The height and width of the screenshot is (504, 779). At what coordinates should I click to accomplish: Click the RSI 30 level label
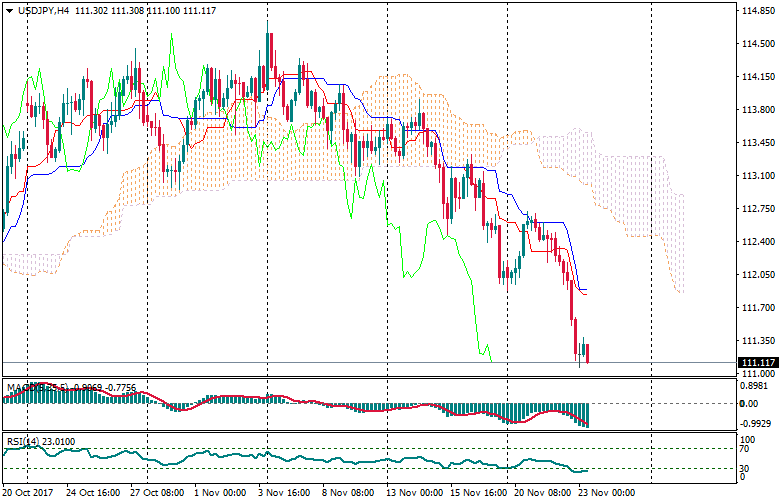click(745, 468)
